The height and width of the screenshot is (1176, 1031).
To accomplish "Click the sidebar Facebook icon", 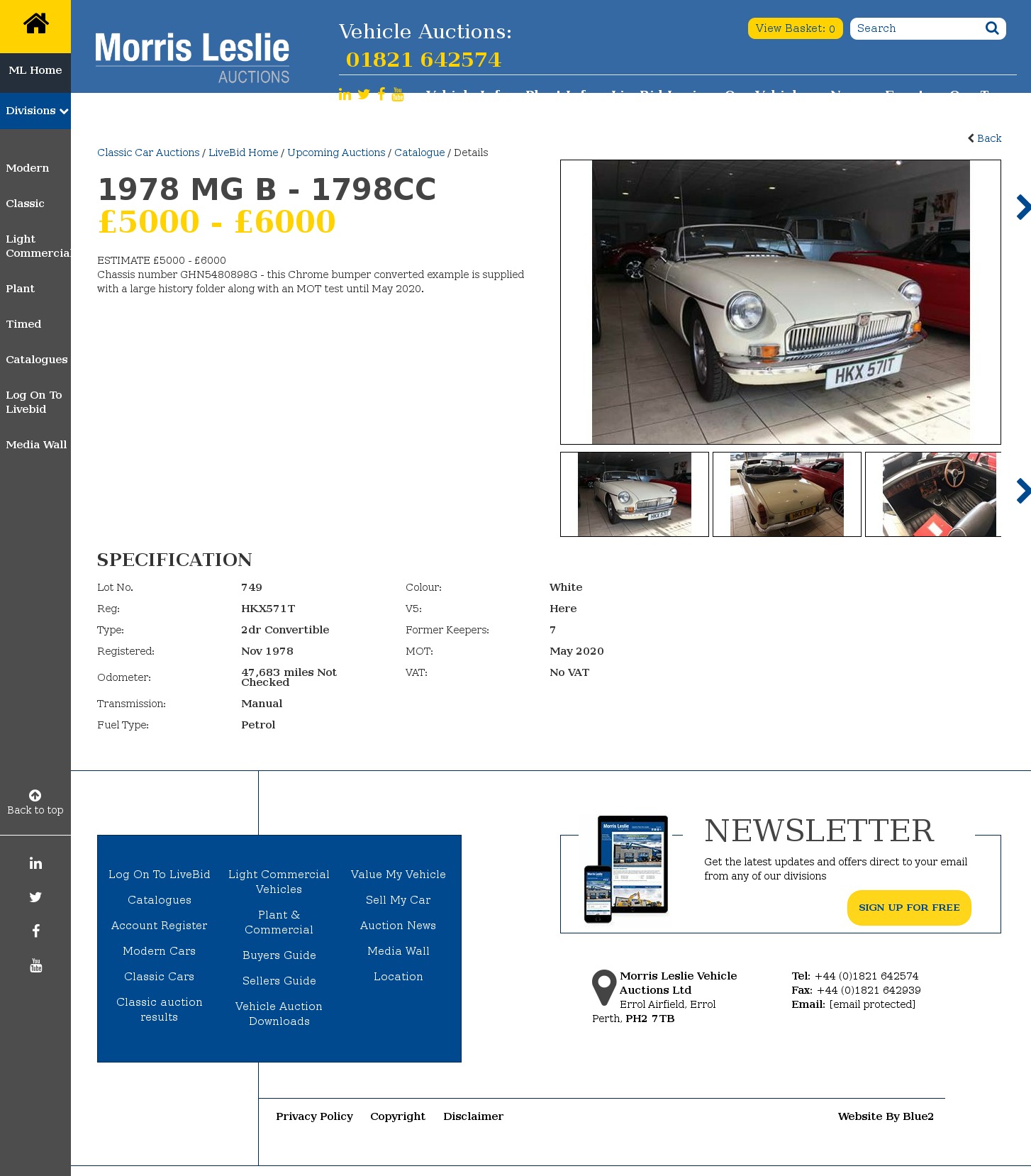I will (35, 931).
